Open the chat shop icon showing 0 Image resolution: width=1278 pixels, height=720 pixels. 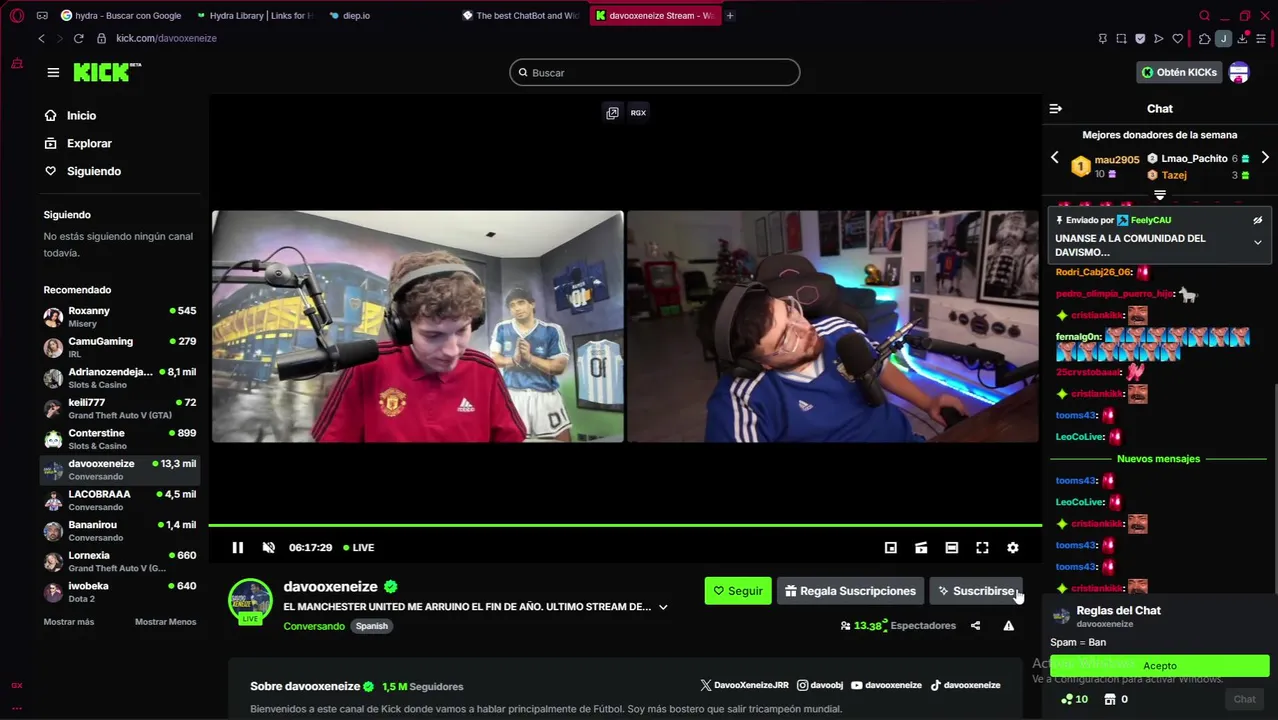point(1116,700)
